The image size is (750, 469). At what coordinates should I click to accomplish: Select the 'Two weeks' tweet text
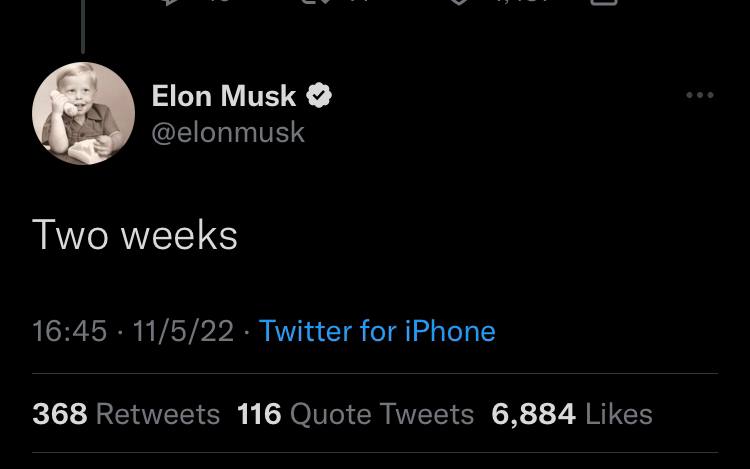point(135,235)
